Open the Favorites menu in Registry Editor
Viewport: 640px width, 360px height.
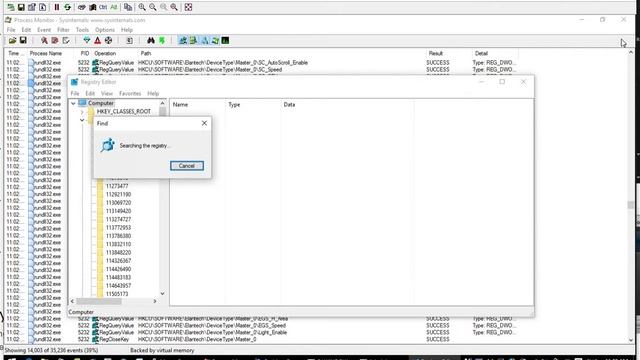(x=130, y=93)
